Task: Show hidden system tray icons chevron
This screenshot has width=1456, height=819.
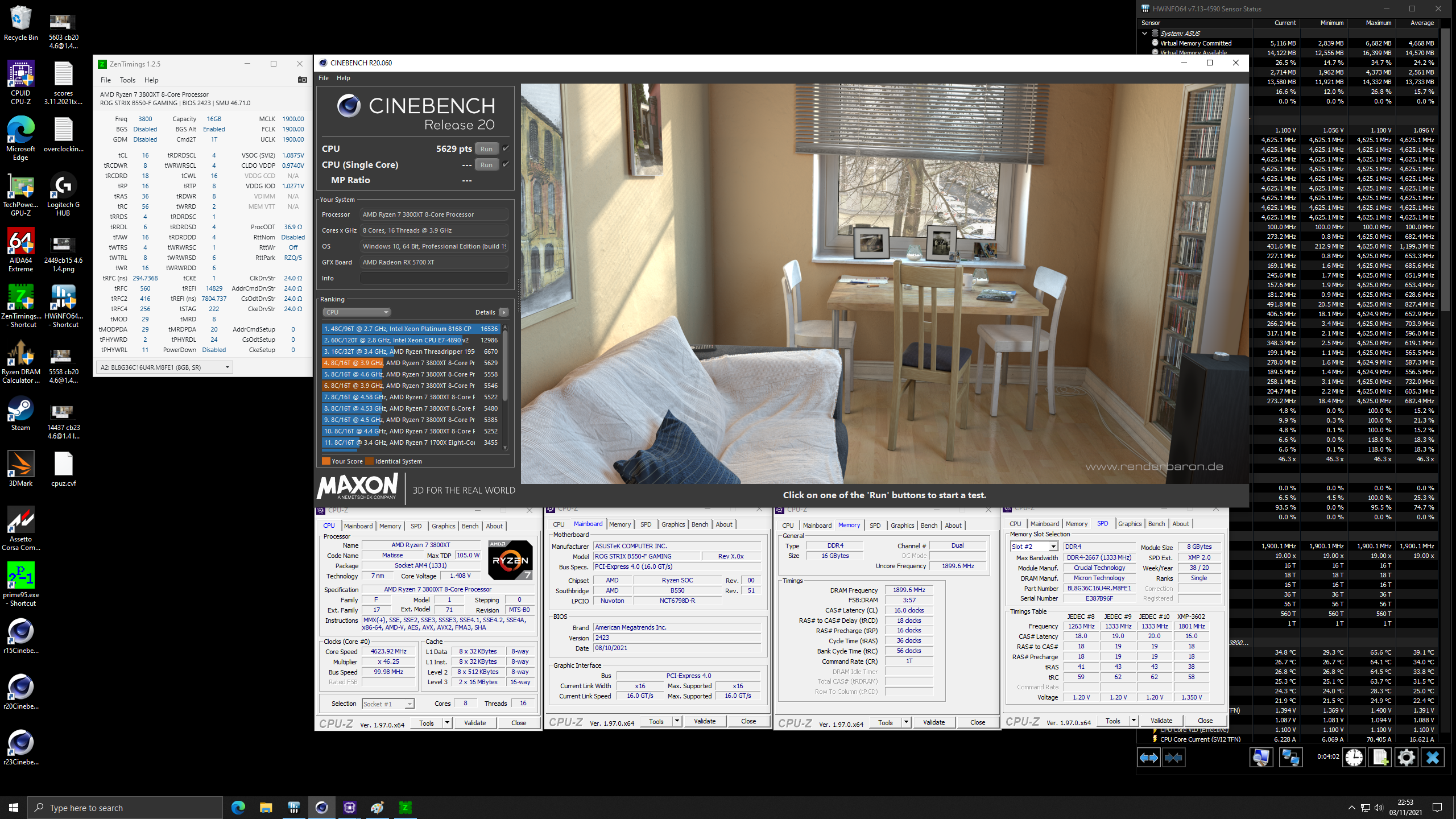Action: 1351,808
